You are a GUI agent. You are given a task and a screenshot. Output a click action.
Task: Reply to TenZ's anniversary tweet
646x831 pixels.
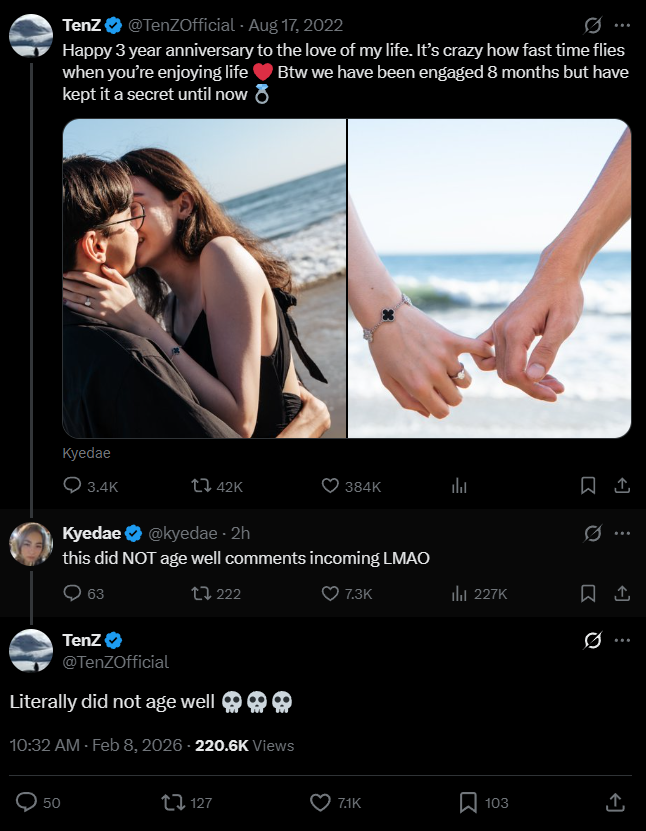click(72, 486)
